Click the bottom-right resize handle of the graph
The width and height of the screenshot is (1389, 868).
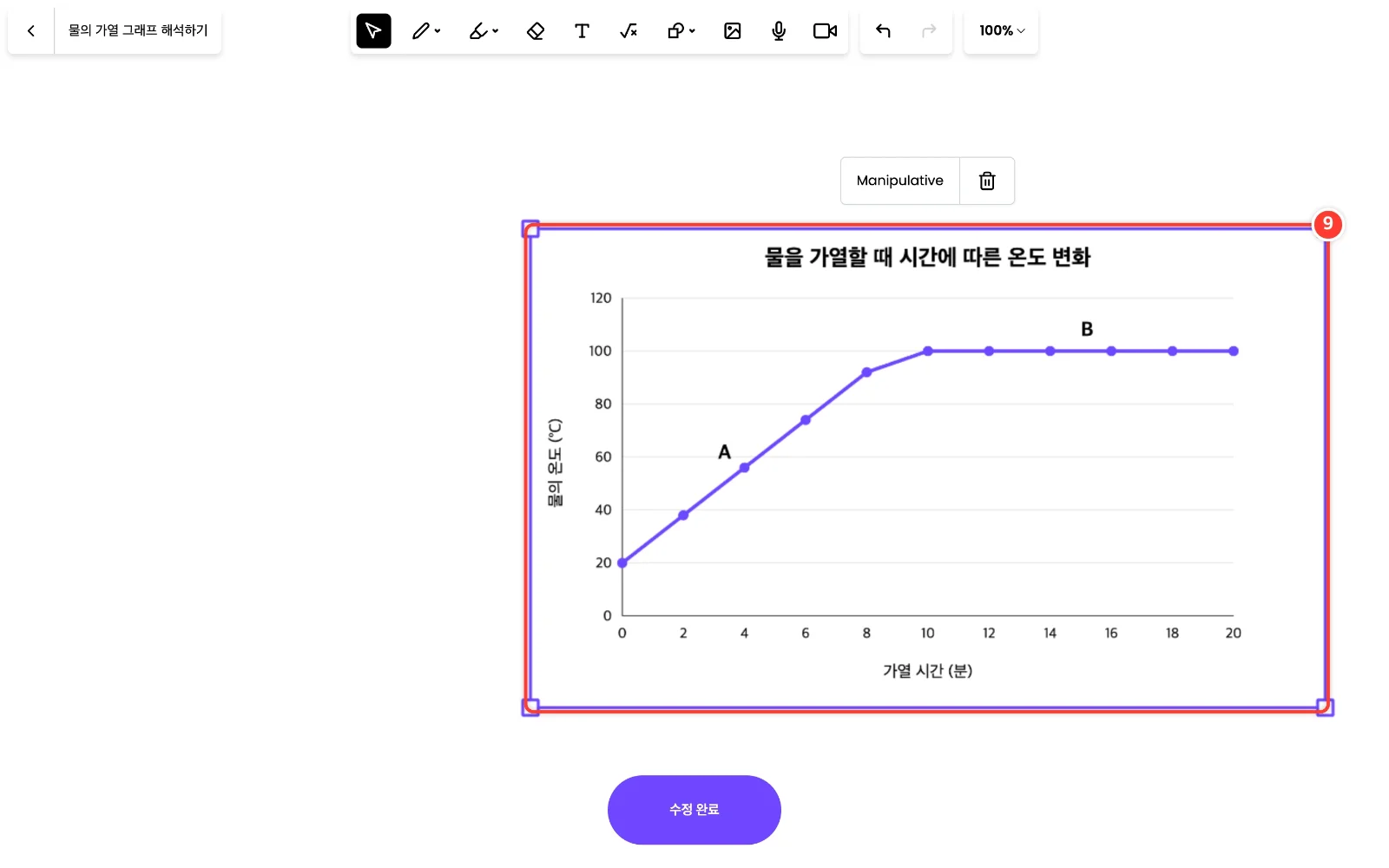click(x=1325, y=707)
